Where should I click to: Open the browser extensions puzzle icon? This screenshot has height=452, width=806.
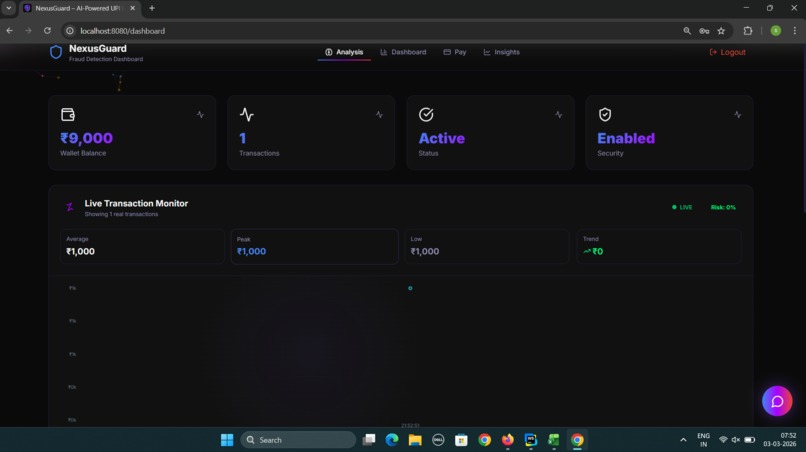(748, 31)
